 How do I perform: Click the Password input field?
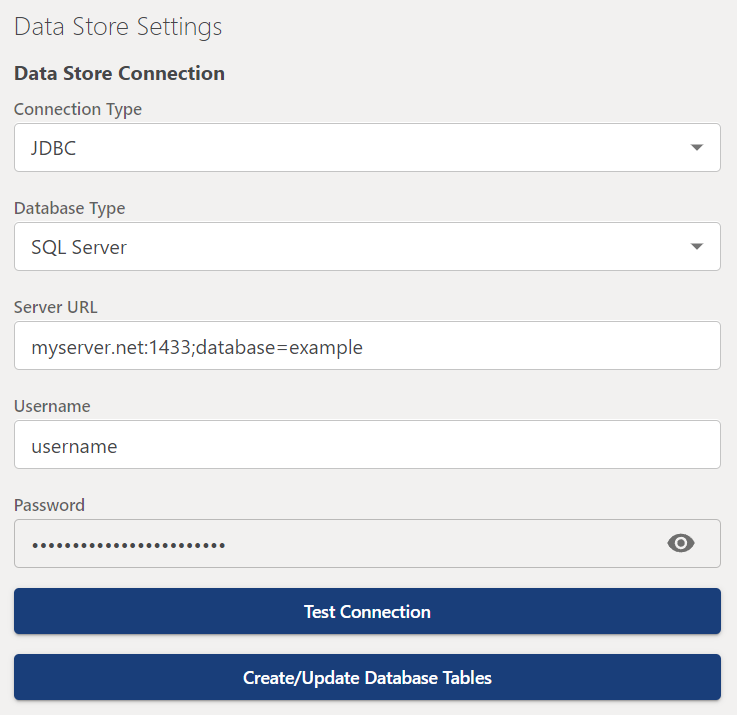367,543
